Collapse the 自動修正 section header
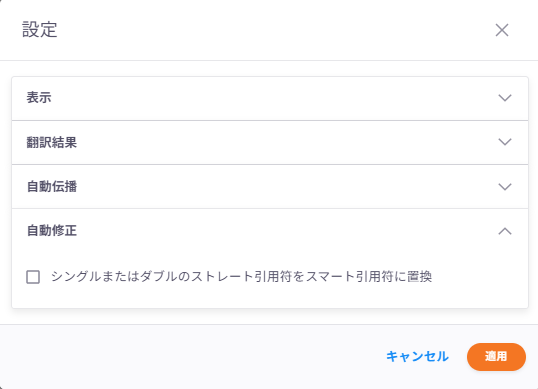The width and height of the screenshot is (538, 389). pos(270,231)
